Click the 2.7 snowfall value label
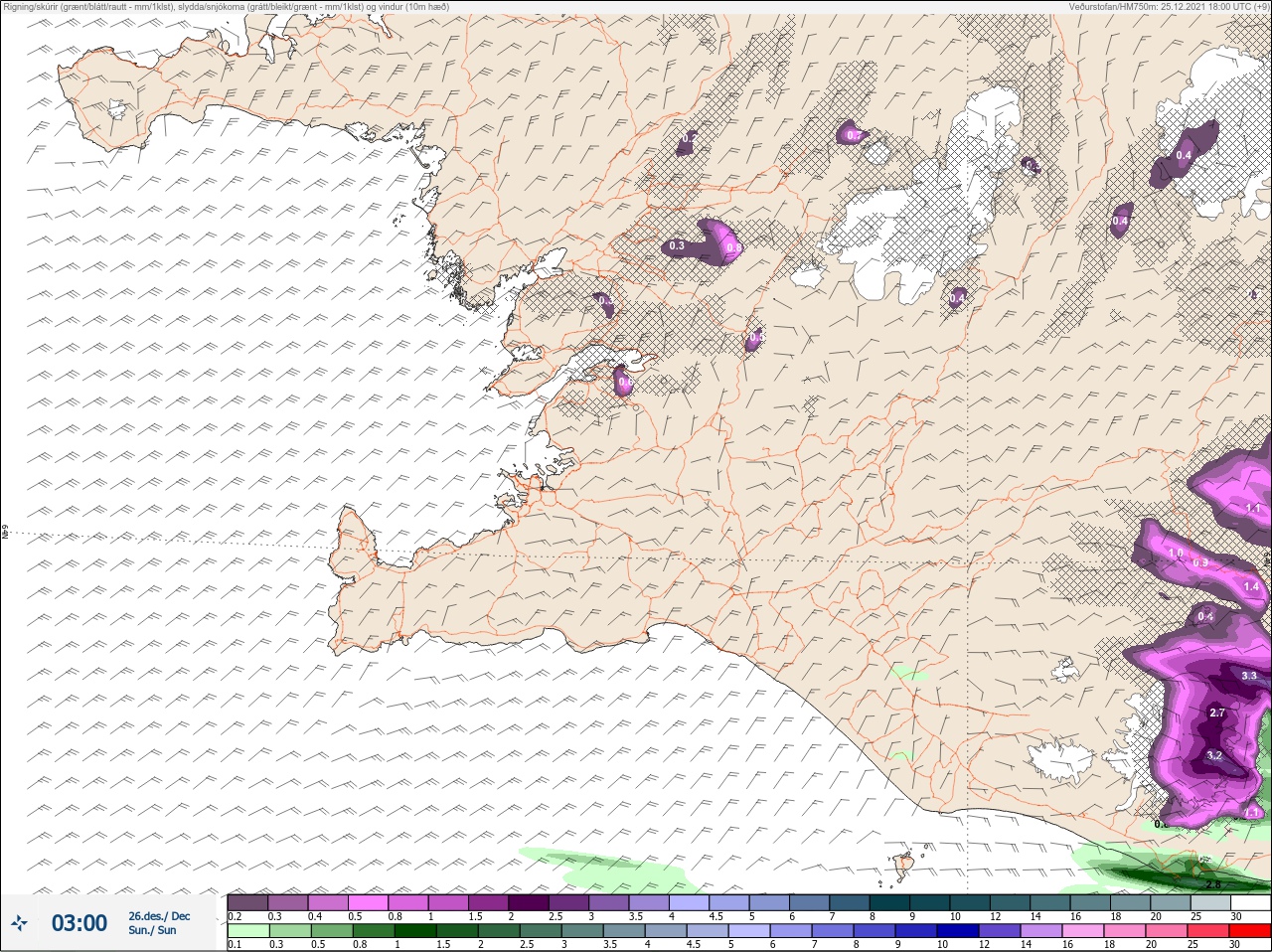Image resolution: width=1272 pixels, height=952 pixels. click(x=1217, y=714)
